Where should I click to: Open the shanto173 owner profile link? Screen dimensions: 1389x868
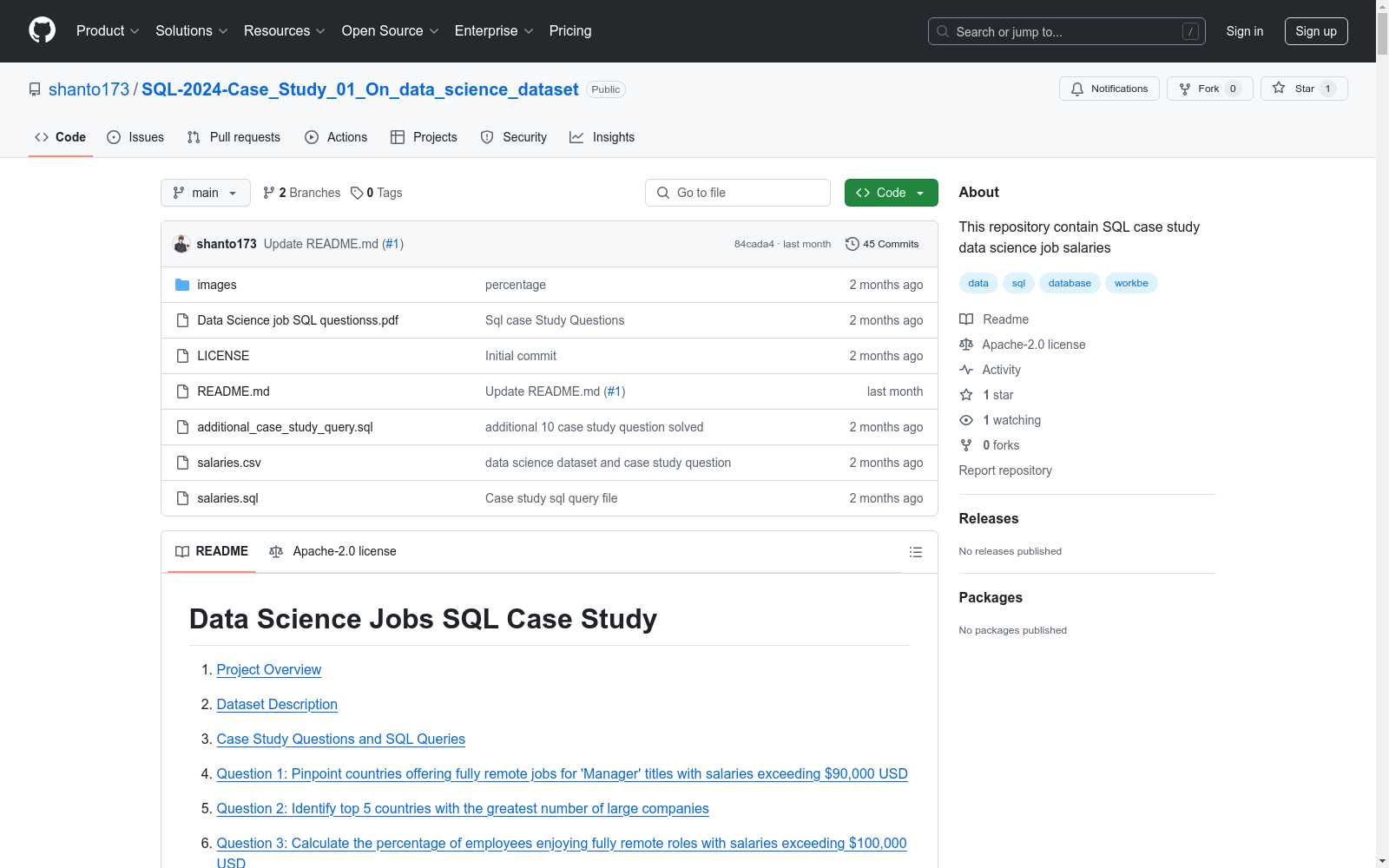(89, 89)
